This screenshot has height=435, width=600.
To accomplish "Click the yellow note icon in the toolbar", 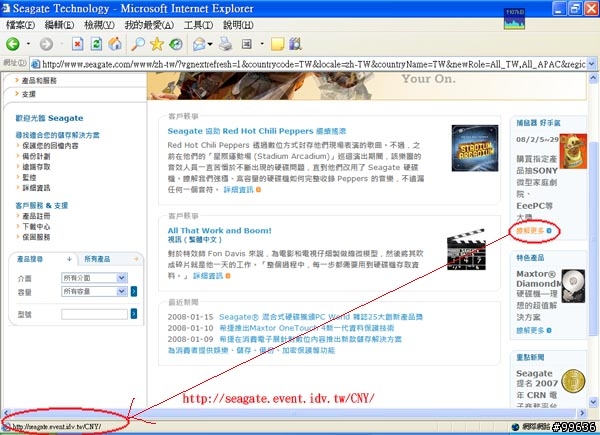I will 277,44.
